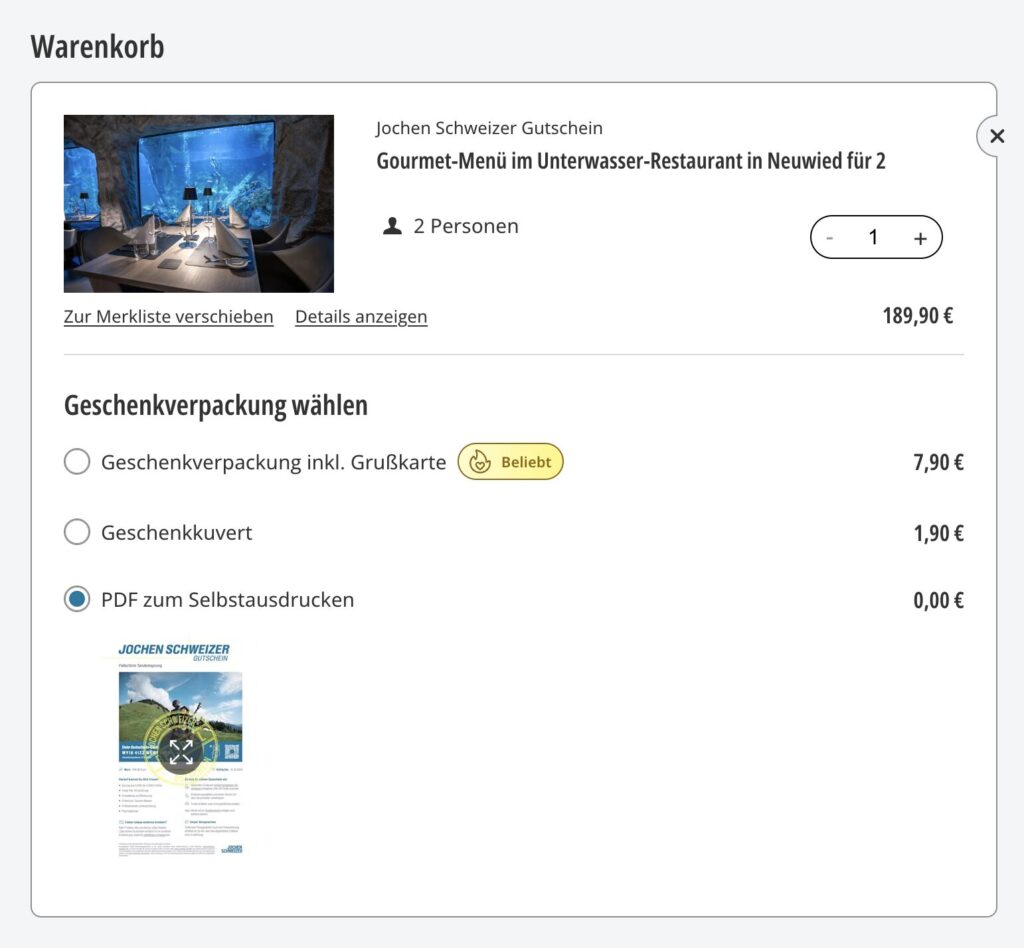Click the Warenkorb page heading

click(x=97, y=46)
